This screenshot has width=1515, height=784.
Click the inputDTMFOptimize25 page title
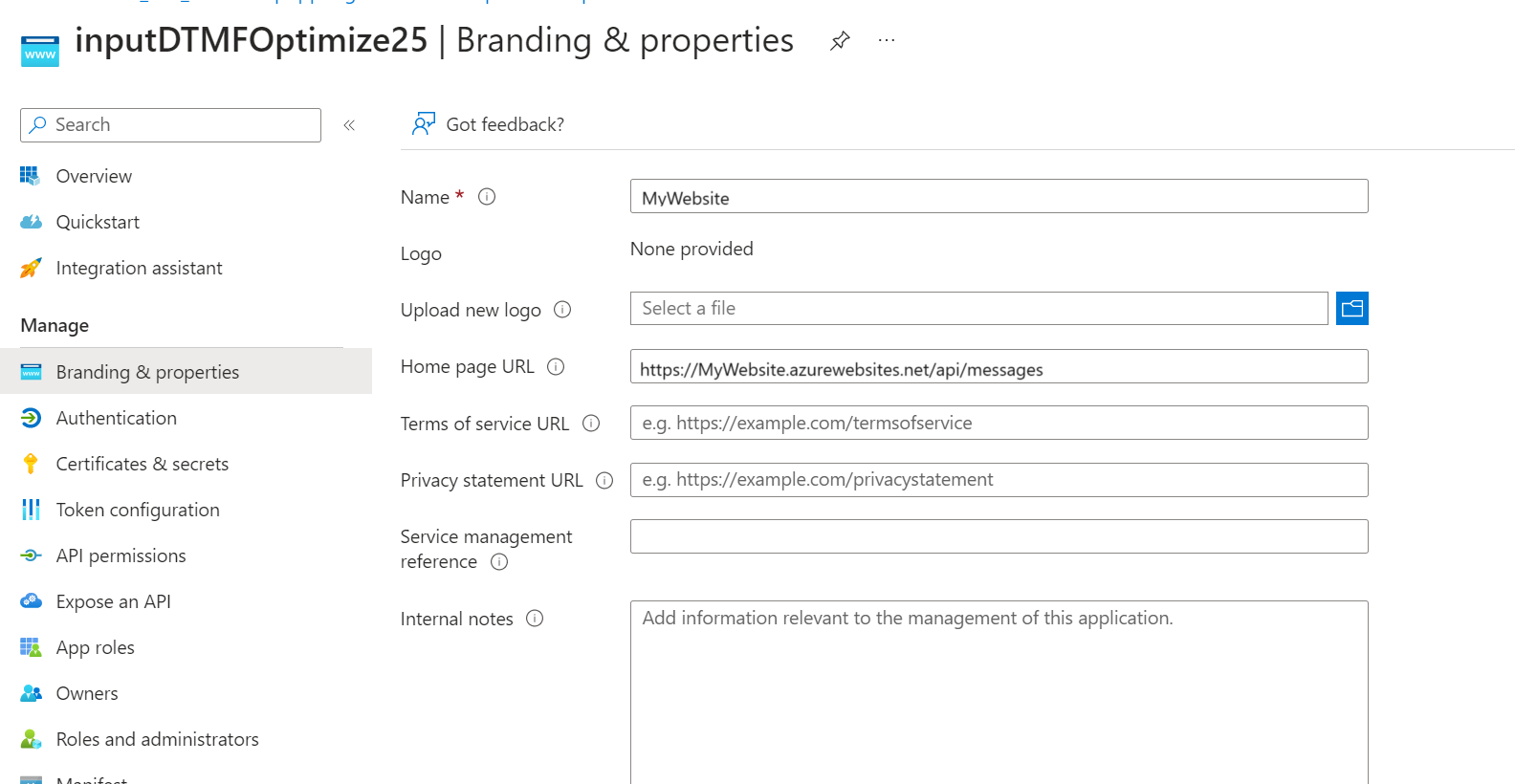(252, 40)
